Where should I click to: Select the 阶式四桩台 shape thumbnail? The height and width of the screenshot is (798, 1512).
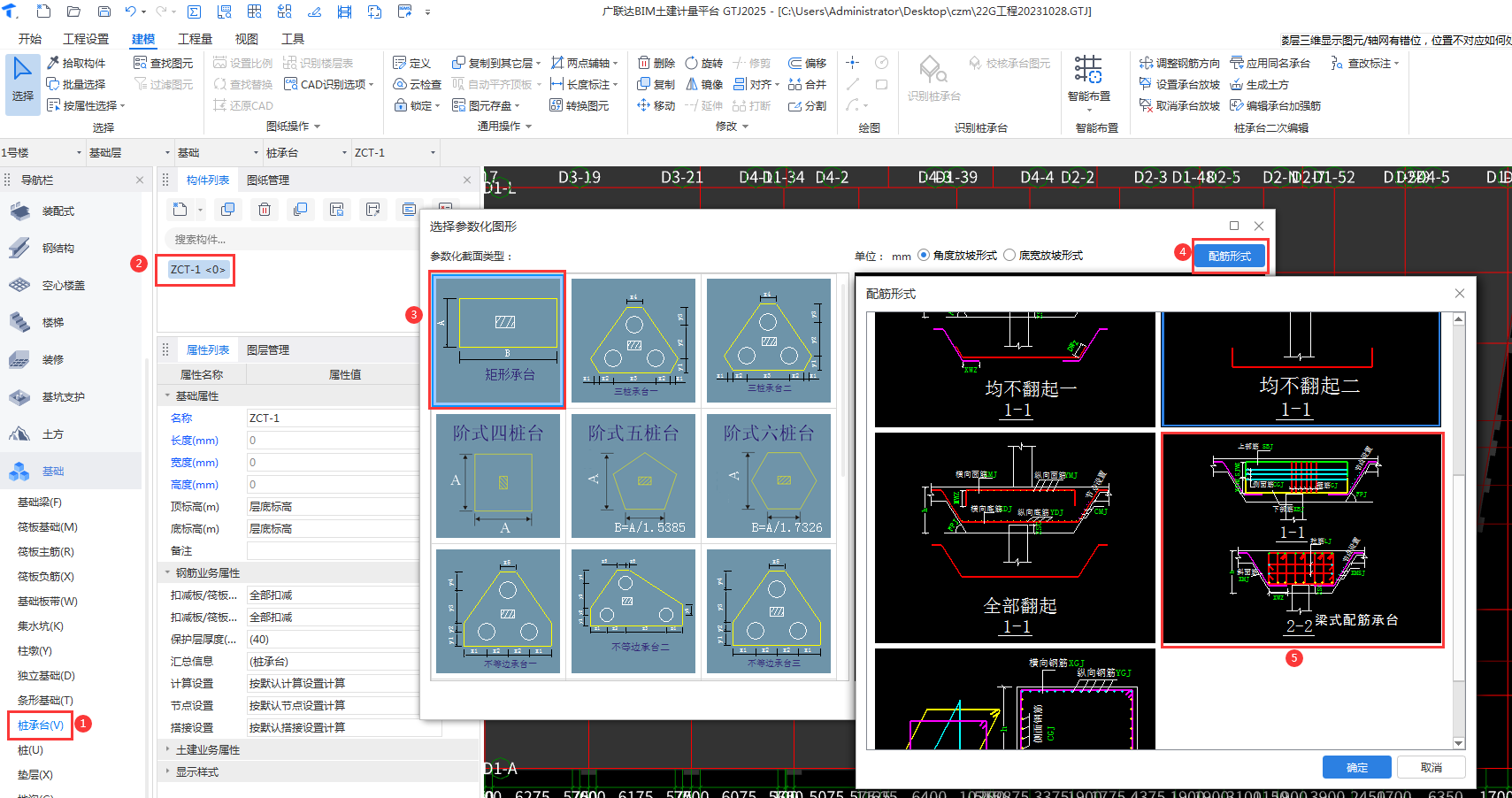(x=497, y=476)
